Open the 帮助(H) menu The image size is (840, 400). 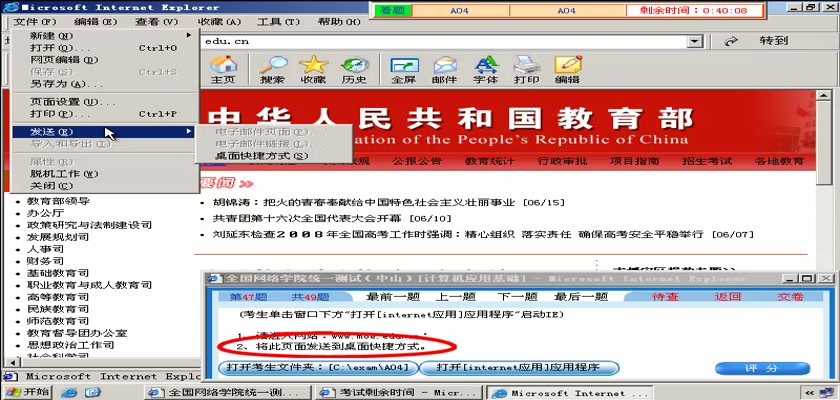pos(339,22)
